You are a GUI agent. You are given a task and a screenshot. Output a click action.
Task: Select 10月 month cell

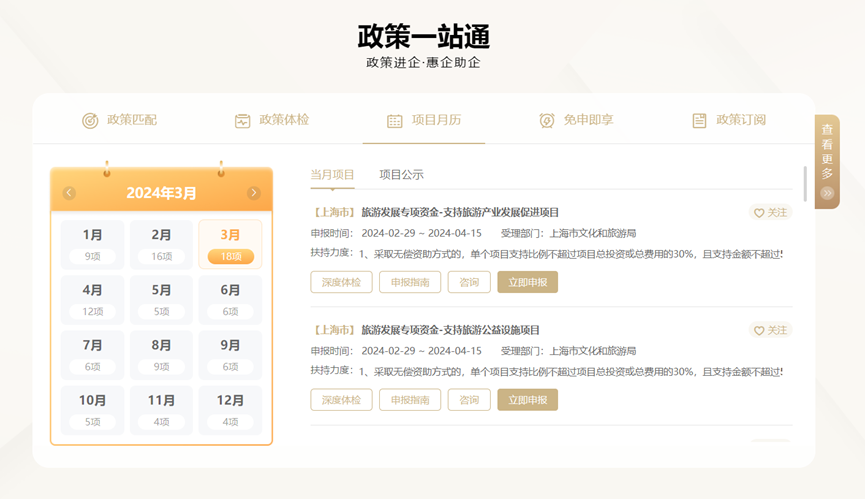pos(93,410)
